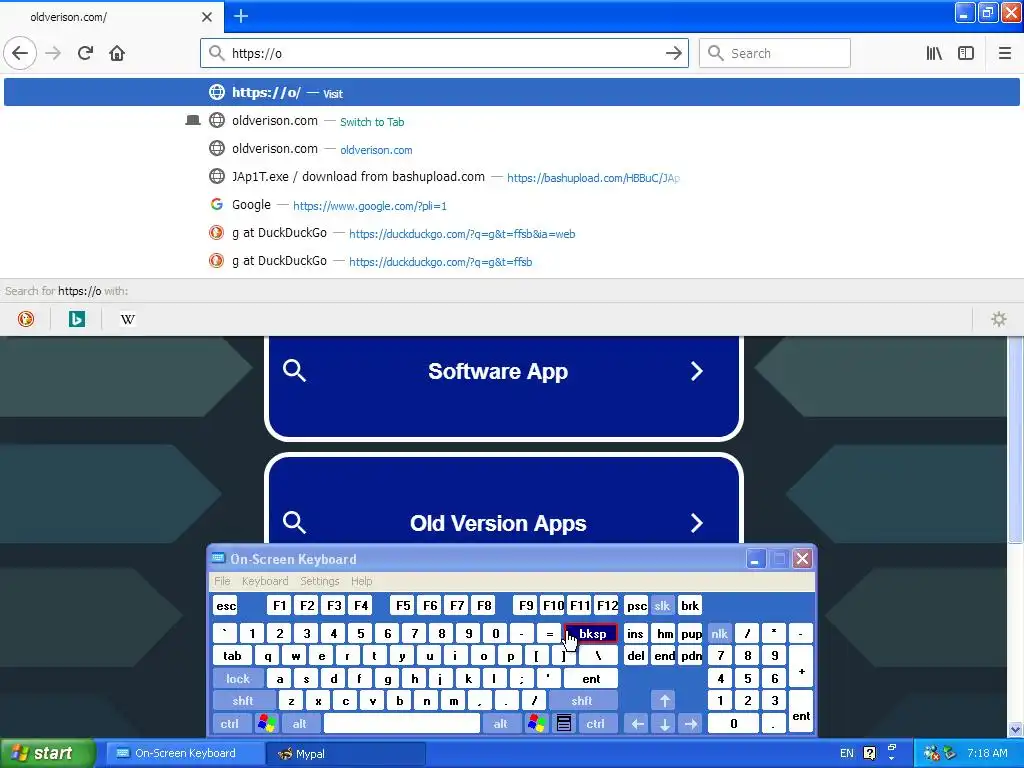The height and width of the screenshot is (768, 1024).
Task: Click the psc (print screen) key
Action: point(636,606)
